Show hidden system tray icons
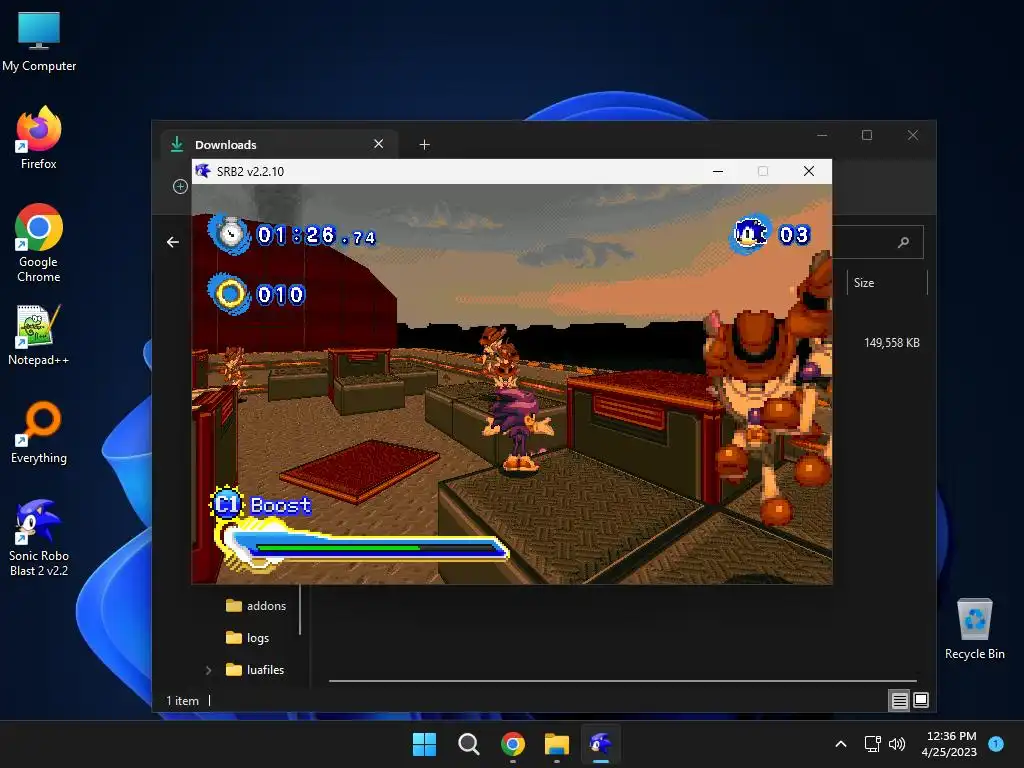The height and width of the screenshot is (768, 1024). [841, 744]
